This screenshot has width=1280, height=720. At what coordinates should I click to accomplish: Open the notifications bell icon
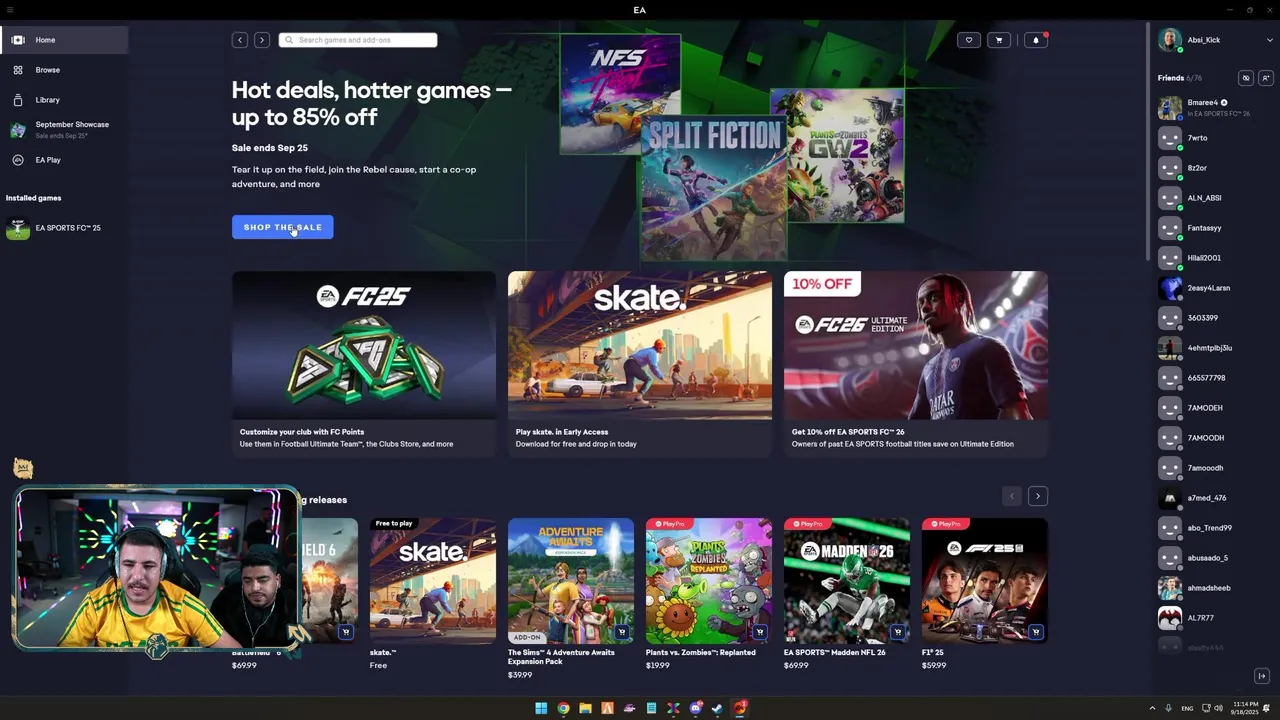pos(1036,40)
